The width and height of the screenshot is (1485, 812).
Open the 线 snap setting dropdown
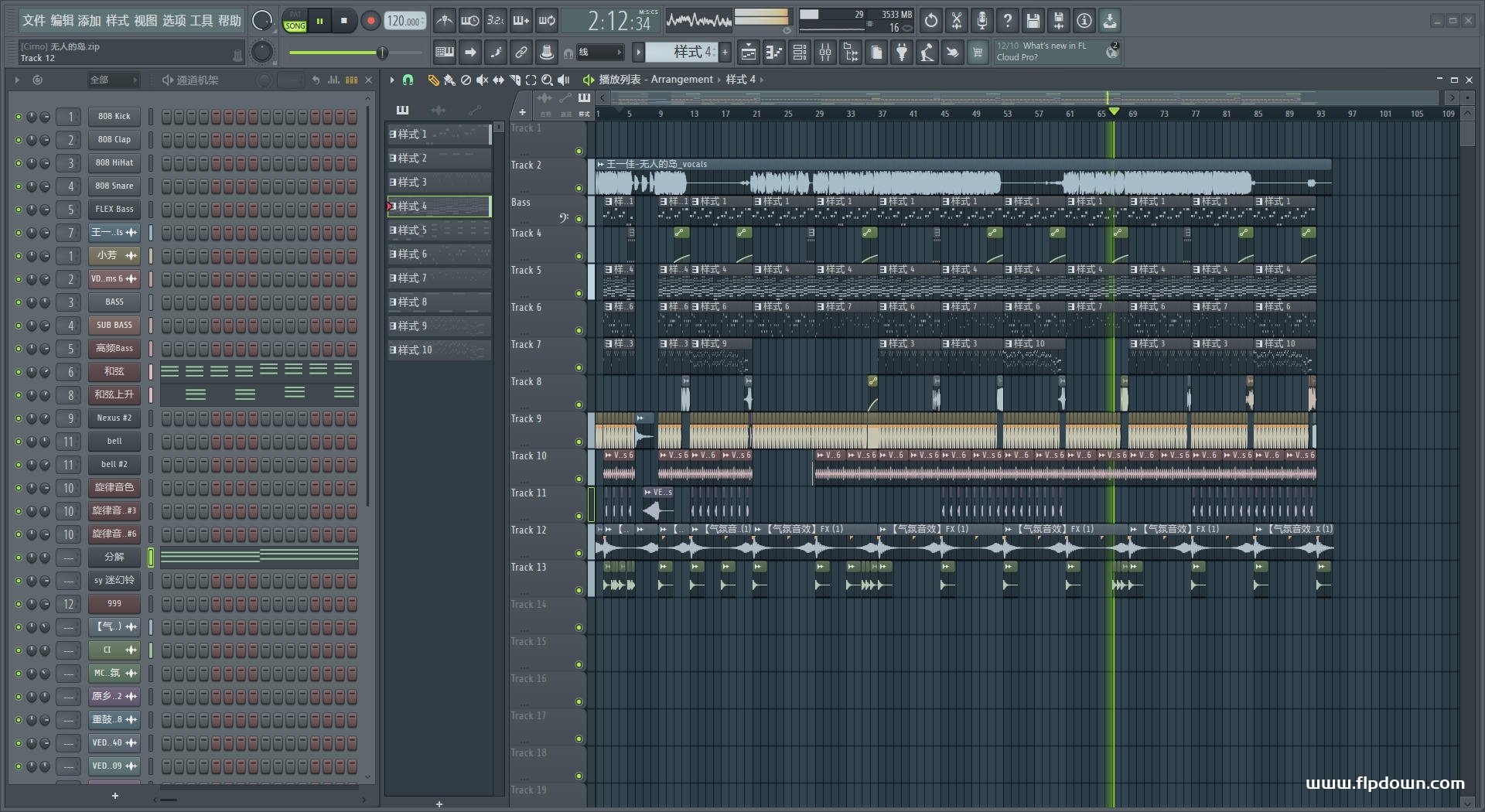click(x=600, y=53)
